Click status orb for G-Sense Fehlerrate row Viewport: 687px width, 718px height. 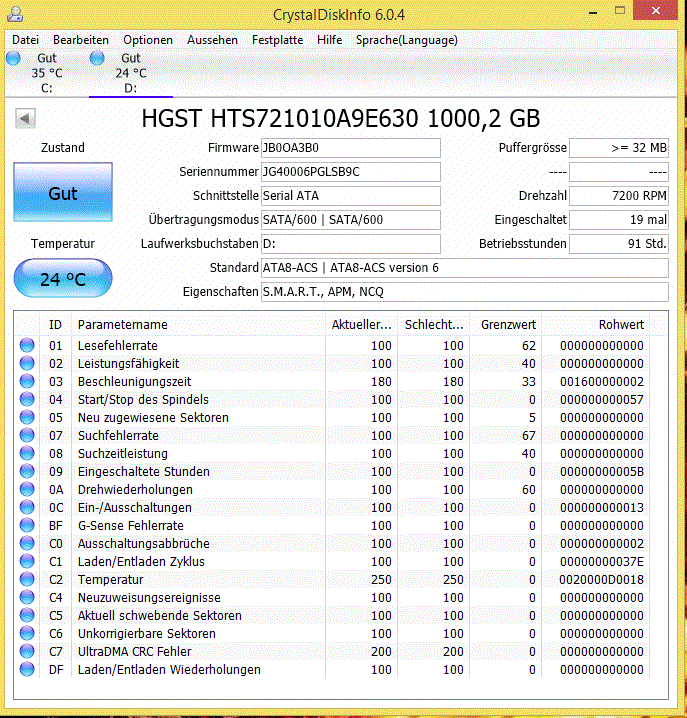pos(27,525)
